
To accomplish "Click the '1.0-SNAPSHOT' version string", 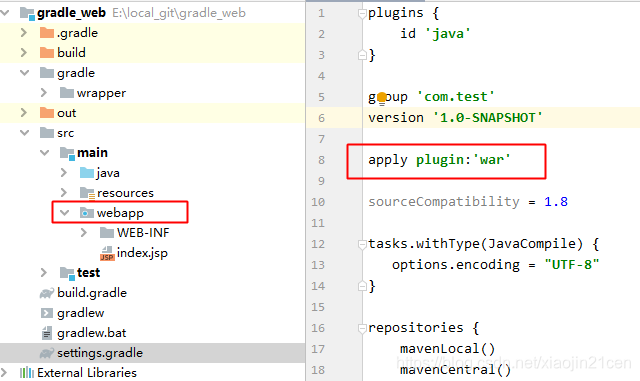I will pyautogui.click(x=487, y=118).
